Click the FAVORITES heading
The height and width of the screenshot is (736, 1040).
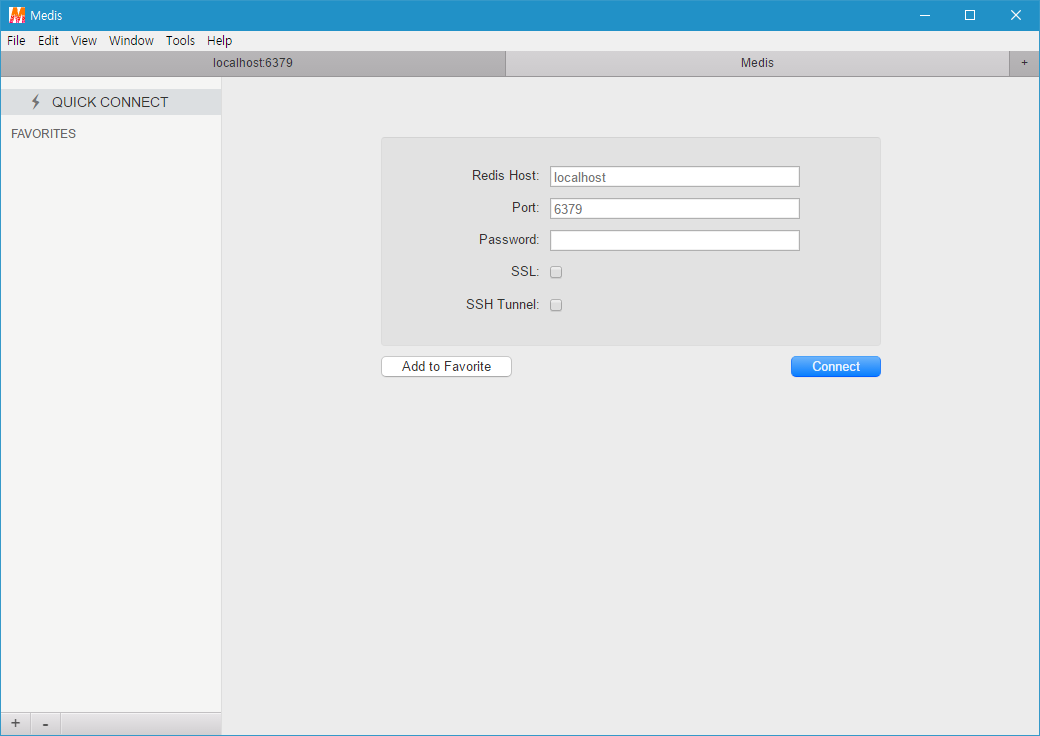click(x=44, y=134)
